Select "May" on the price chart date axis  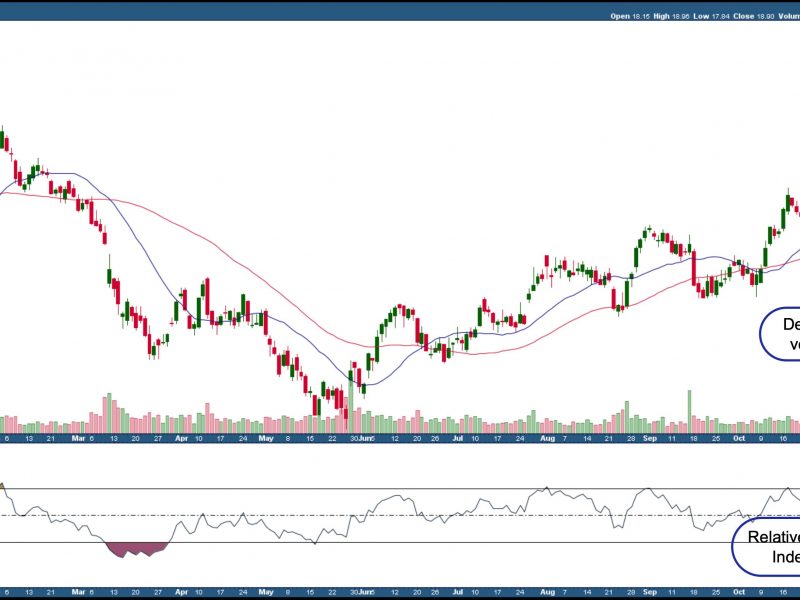(x=266, y=438)
